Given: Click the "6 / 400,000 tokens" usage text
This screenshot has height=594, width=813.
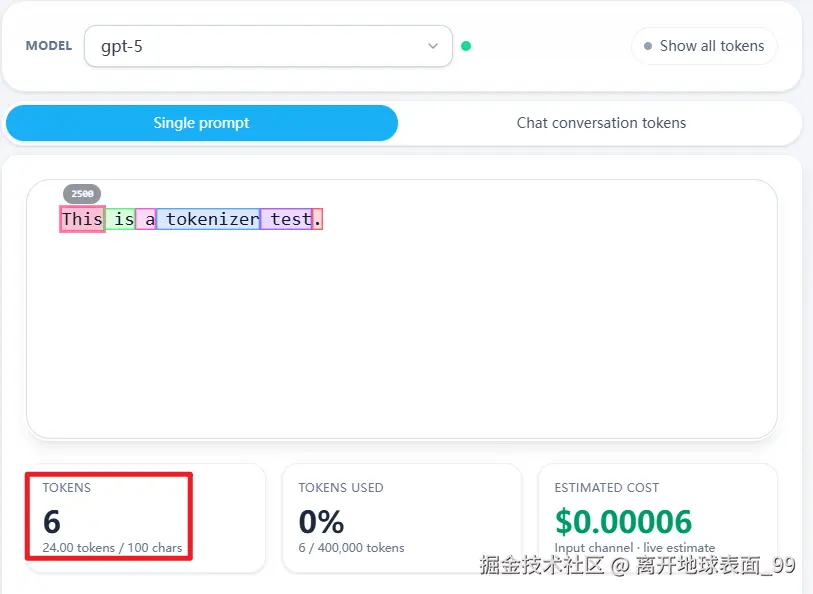Looking at the screenshot, I should pyautogui.click(x=351, y=548).
